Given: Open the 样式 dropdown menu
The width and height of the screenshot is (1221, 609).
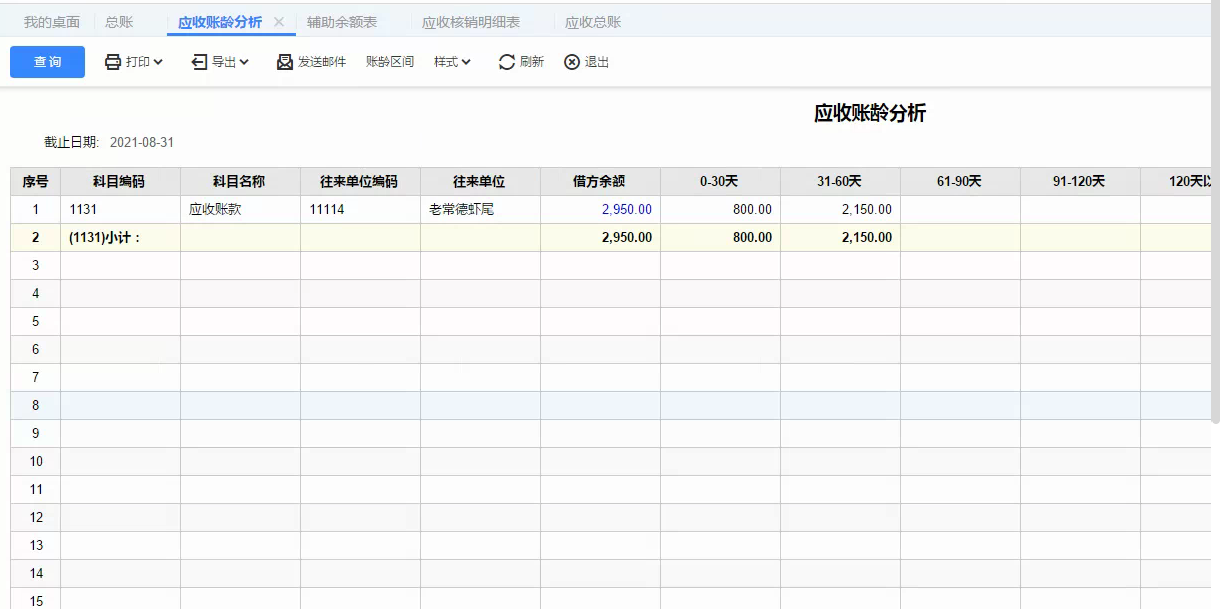Looking at the screenshot, I should click(452, 62).
